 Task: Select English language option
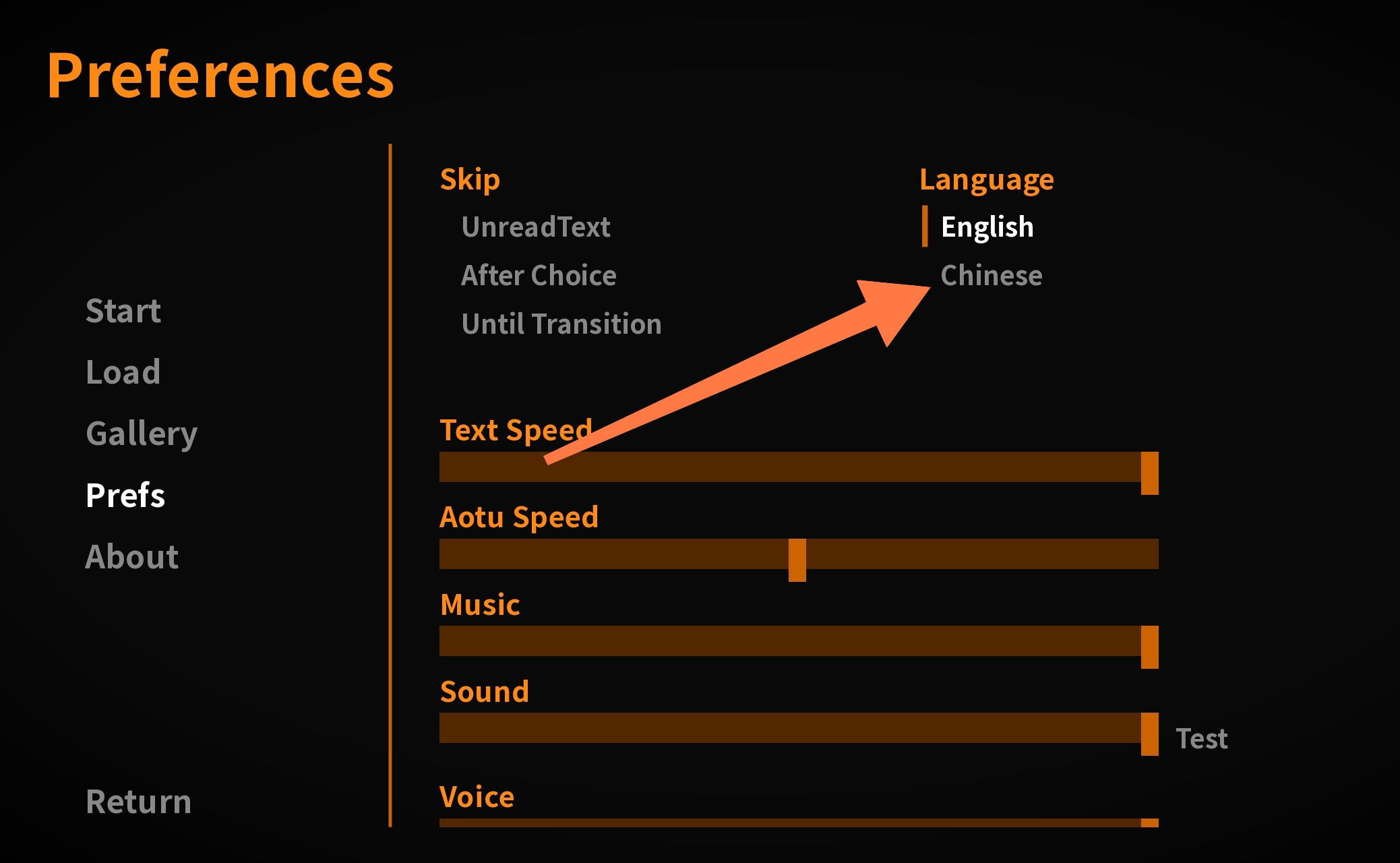[x=987, y=227]
